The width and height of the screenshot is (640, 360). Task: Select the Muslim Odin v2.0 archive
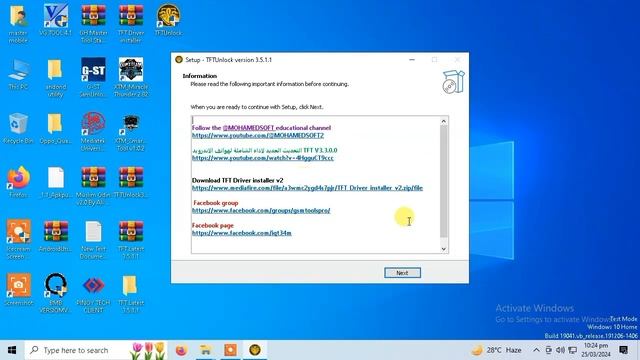93,186
